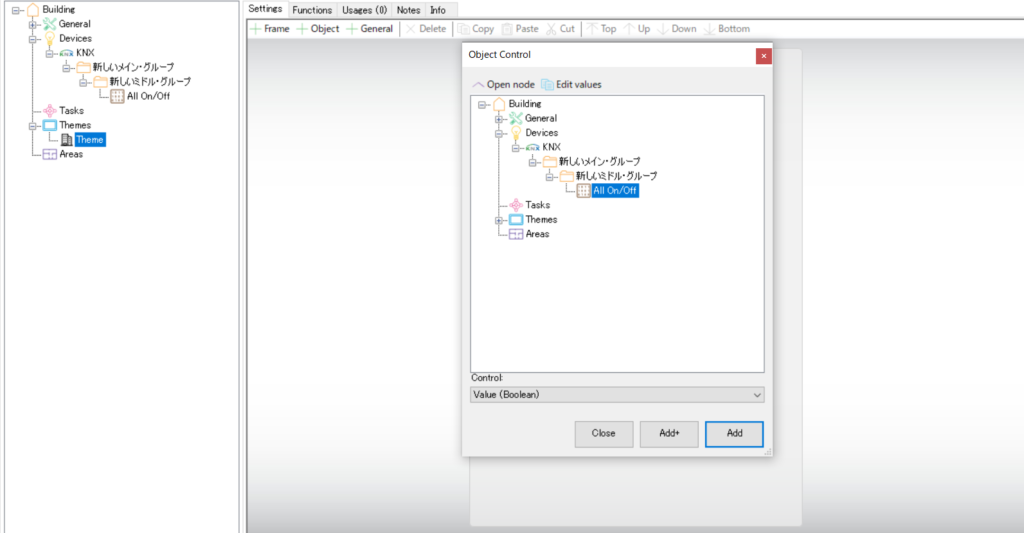The image size is (1024, 533).
Task: Click the Areas icon in left tree
Action: pyautogui.click(x=50, y=154)
